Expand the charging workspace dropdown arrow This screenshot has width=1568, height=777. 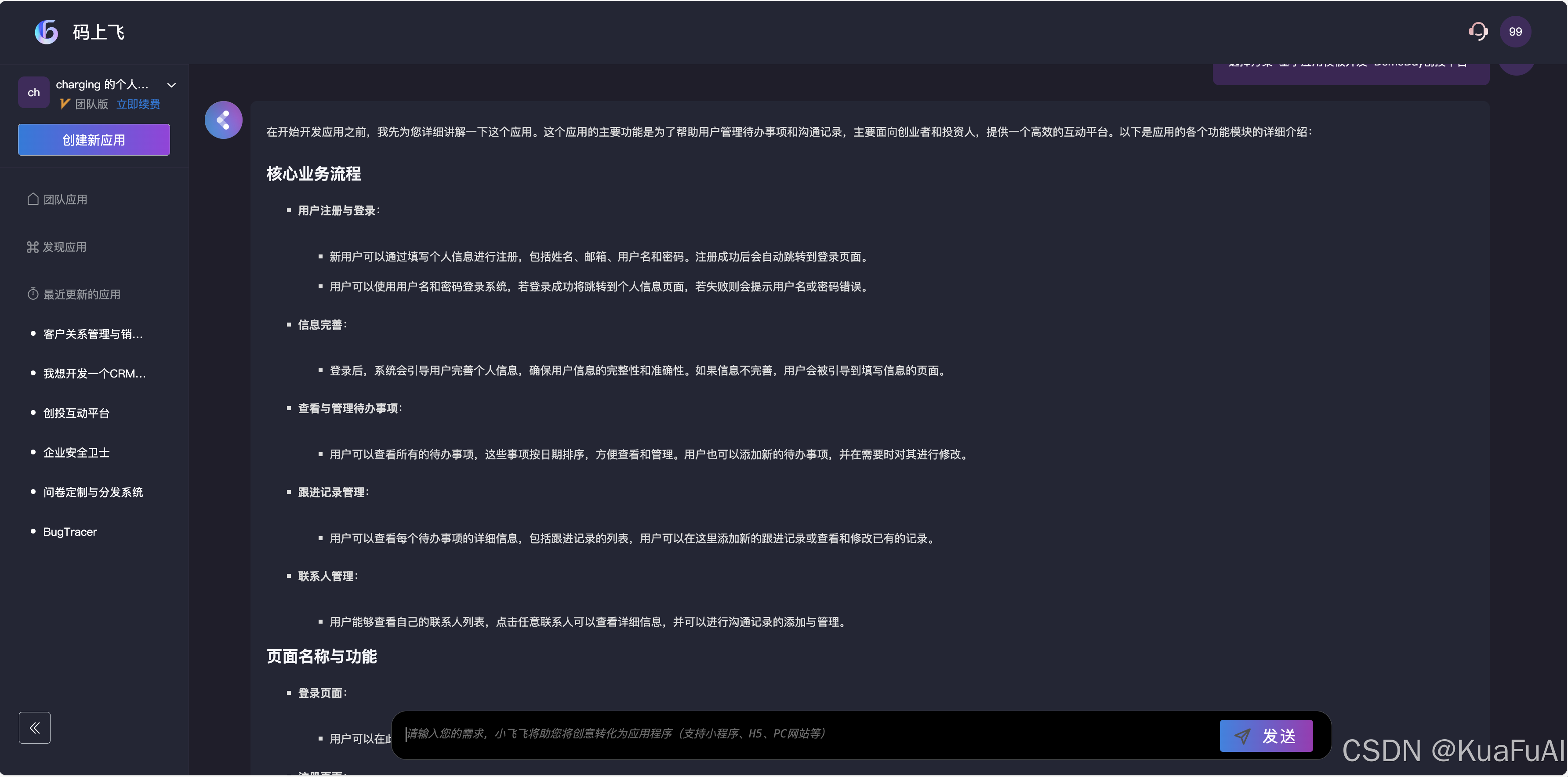(x=172, y=85)
